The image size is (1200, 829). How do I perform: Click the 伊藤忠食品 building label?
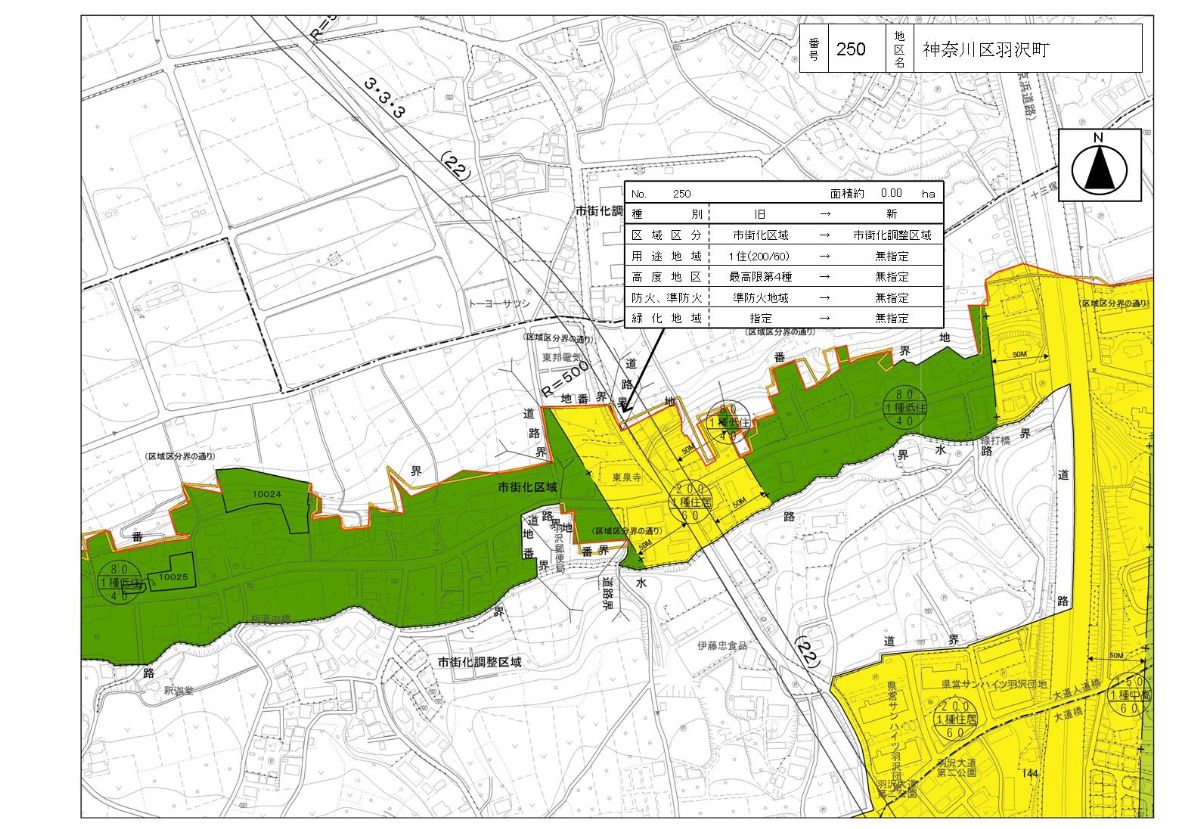point(722,646)
